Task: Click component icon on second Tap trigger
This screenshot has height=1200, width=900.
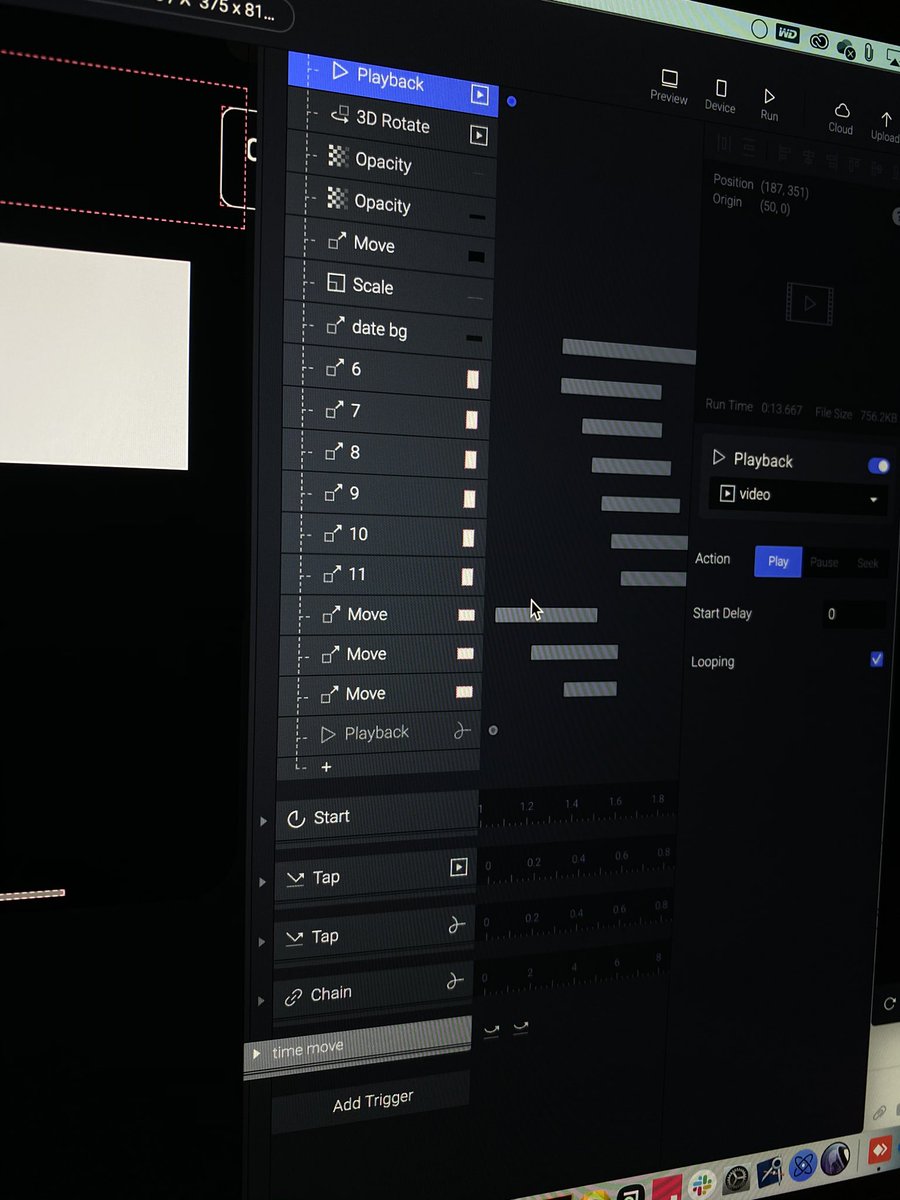Action: (x=457, y=926)
